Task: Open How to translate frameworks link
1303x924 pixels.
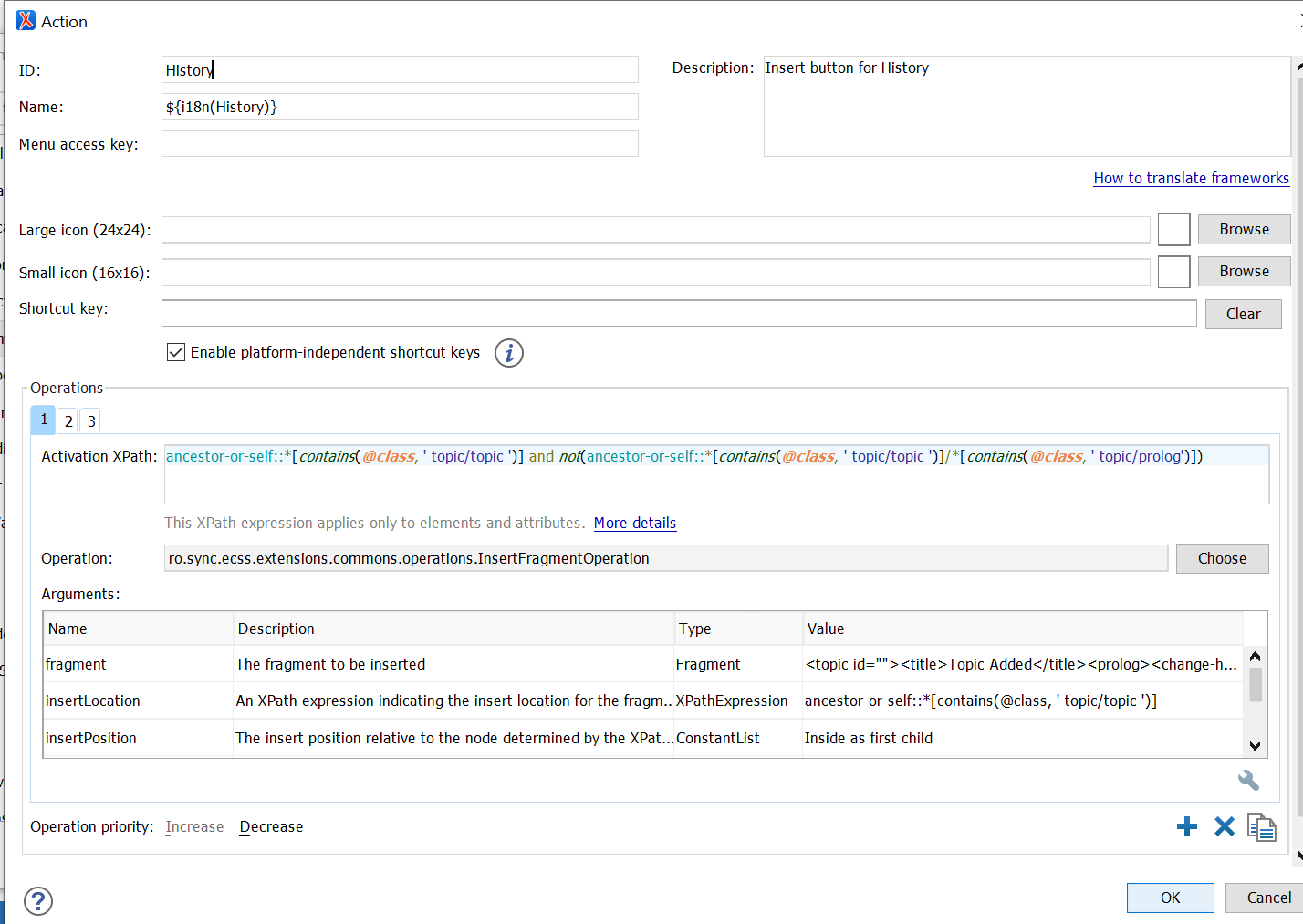Action: [x=1191, y=178]
